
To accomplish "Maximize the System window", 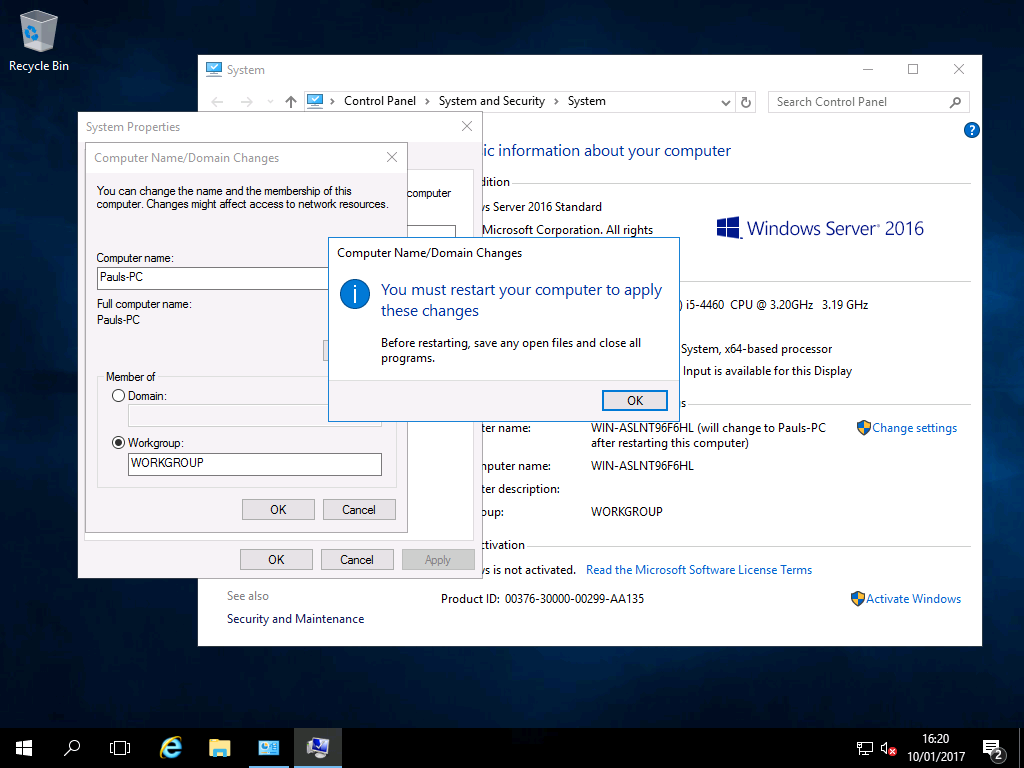I will click(913, 69).
